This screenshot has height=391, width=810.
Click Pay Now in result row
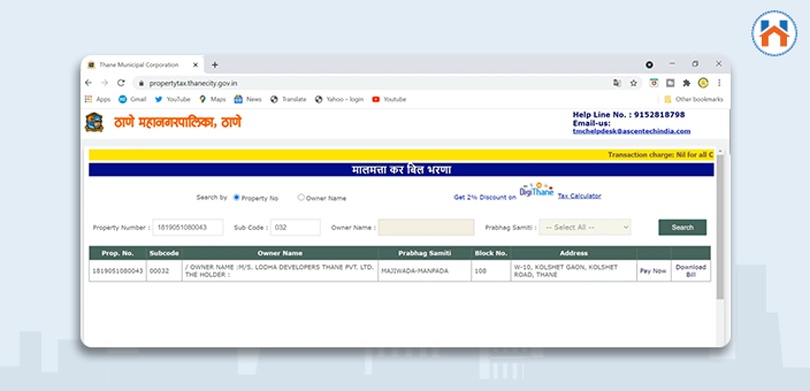(653, 271)
